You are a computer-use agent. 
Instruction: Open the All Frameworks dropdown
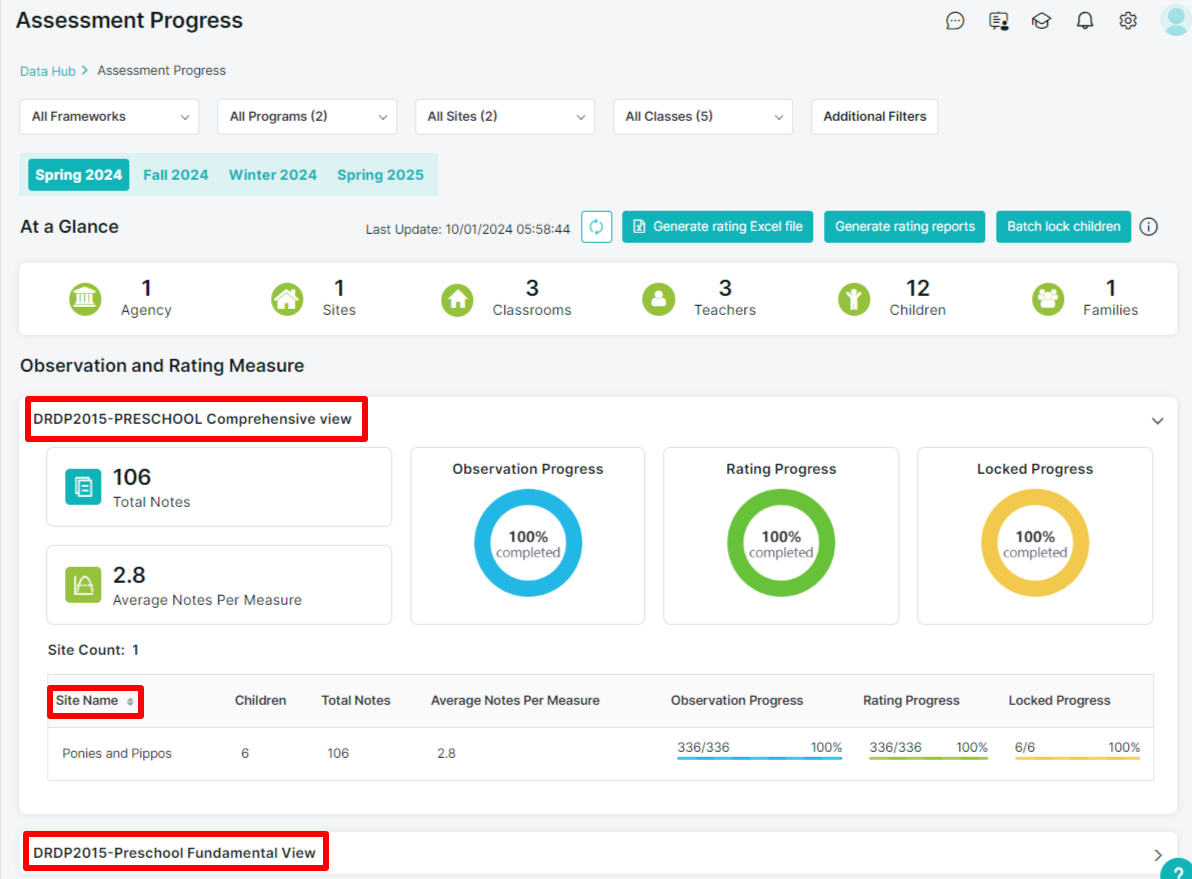[109, 117]
